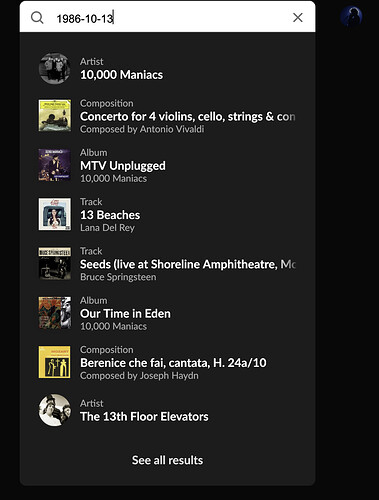Click the 10,000 Maniacs artist photo
The image size is (379, 500).
click(x=55, y=68)
